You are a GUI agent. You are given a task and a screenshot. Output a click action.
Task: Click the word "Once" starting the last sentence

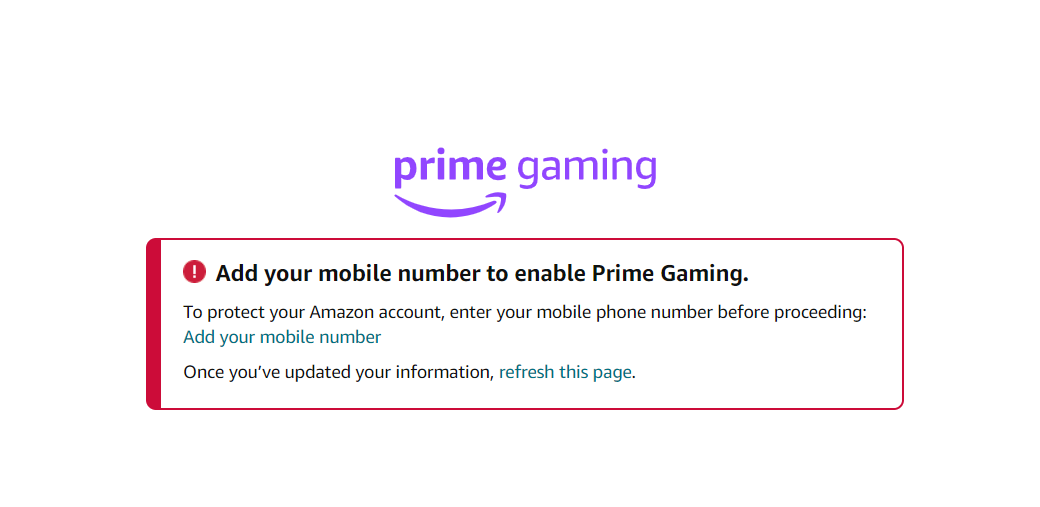click(x=202, y=372)
